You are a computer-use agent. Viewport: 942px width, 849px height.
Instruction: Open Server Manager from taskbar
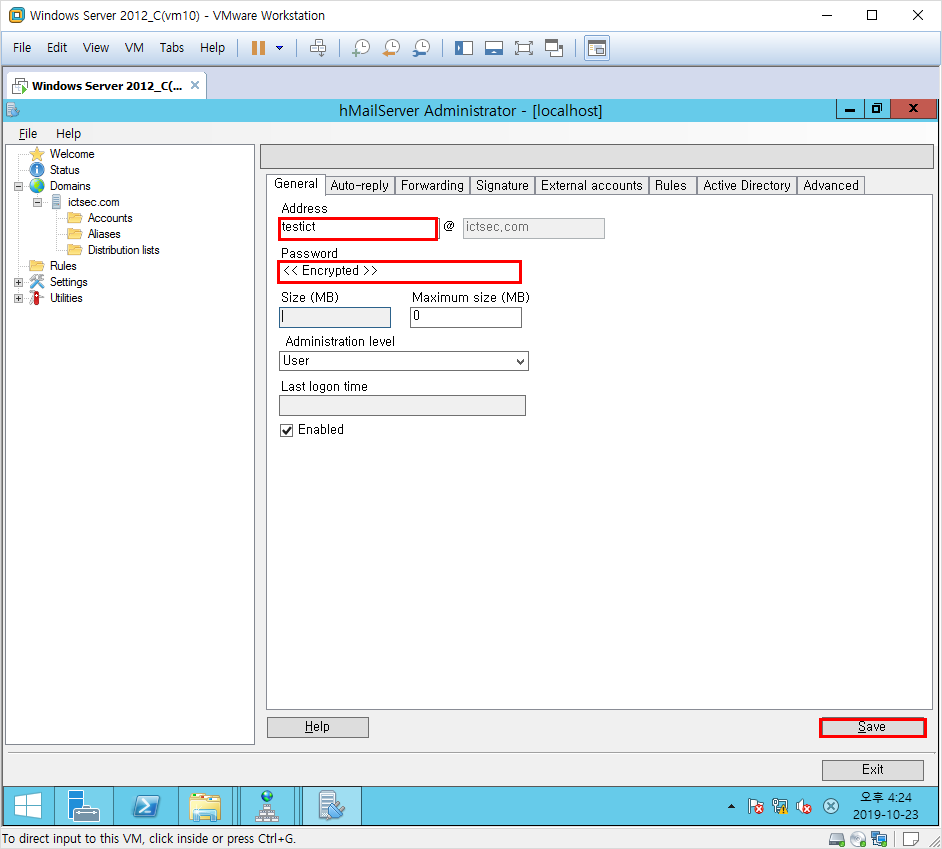click(84, 806)
